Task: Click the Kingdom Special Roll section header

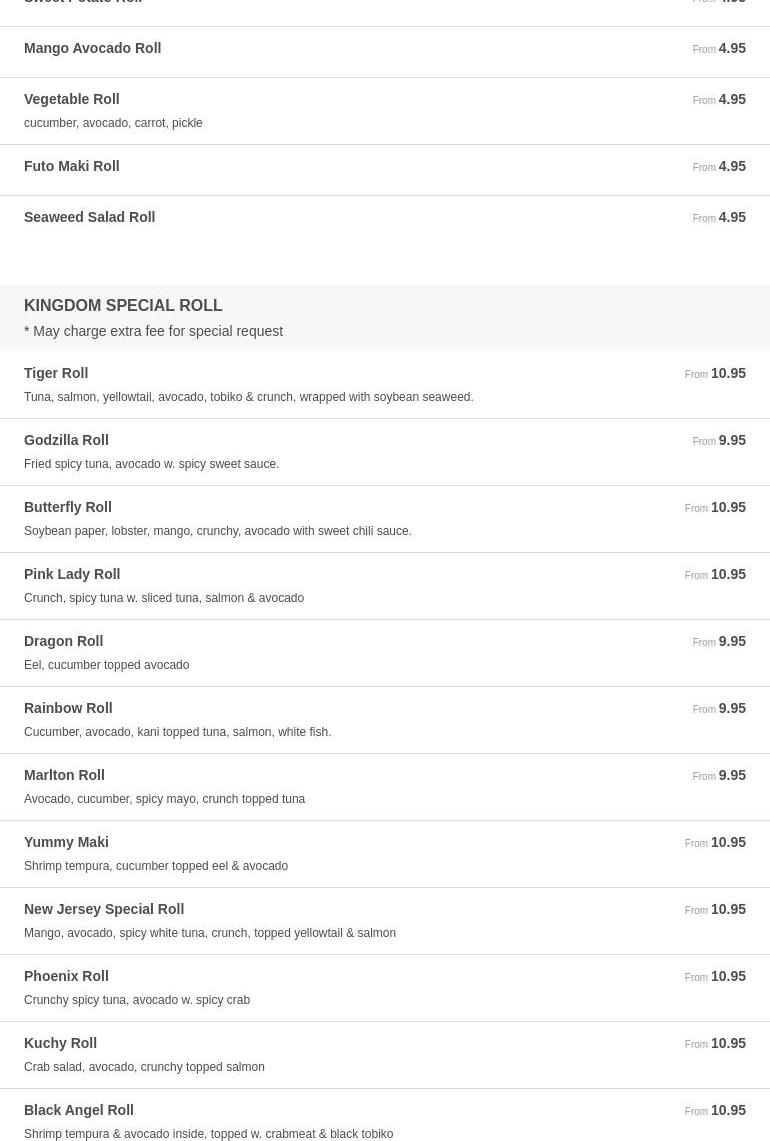Action: 123,305
